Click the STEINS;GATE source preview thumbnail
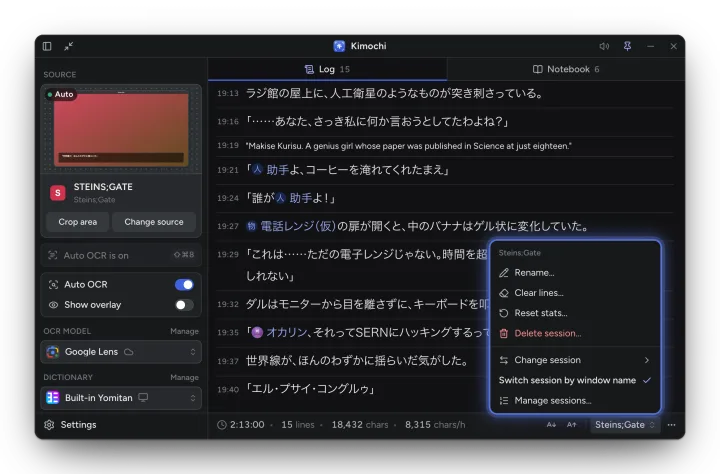Screen dimensions: 720x474 point(121,129)
